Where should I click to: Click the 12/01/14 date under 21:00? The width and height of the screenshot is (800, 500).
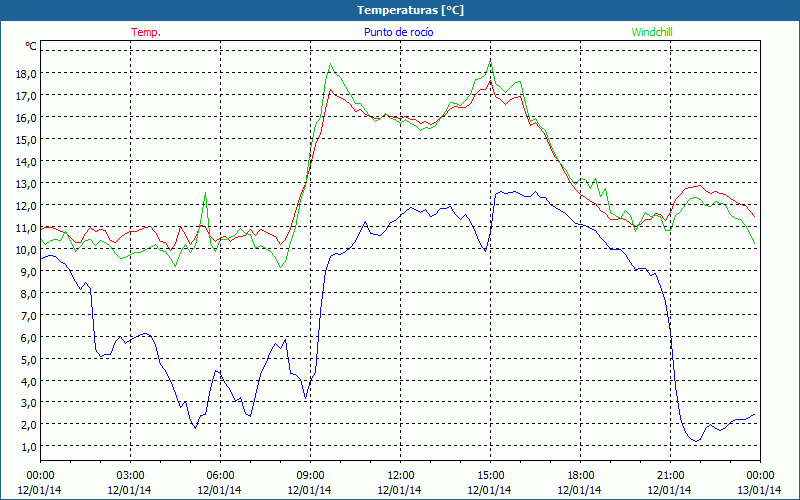coord(670,490)
